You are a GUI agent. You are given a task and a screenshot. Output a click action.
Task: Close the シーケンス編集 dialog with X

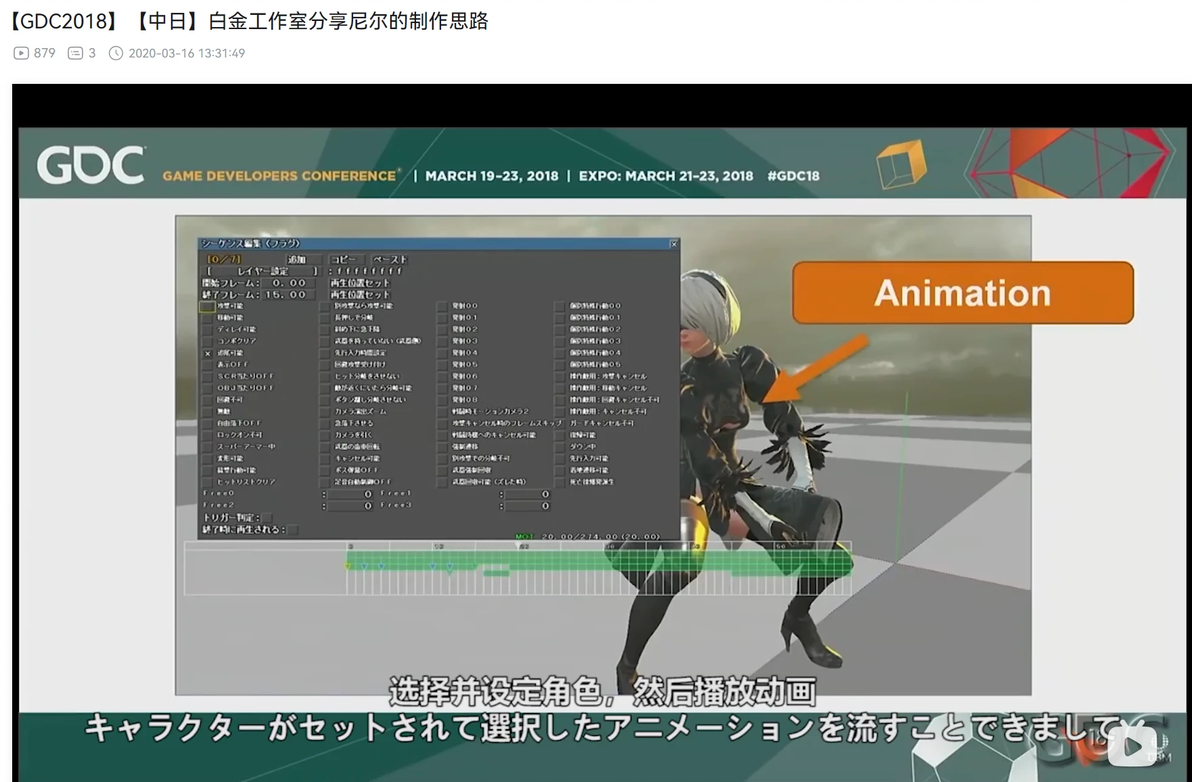click(674, 244)
